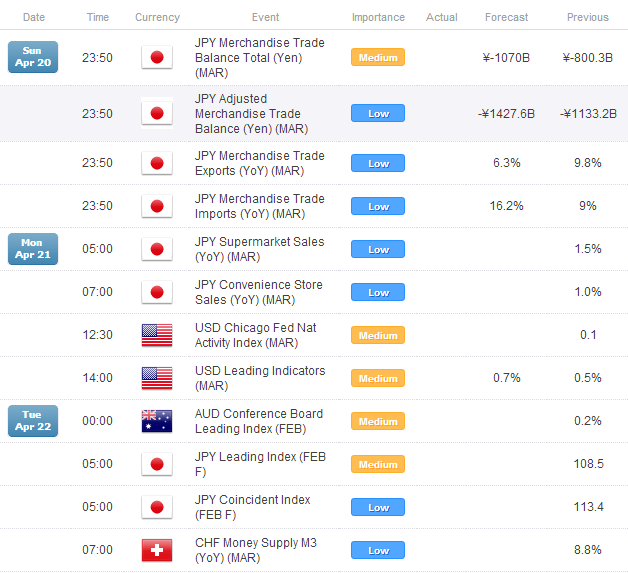628x573 pixels.
Task: Click forecast value ¥-1070B
Action: 506,58
